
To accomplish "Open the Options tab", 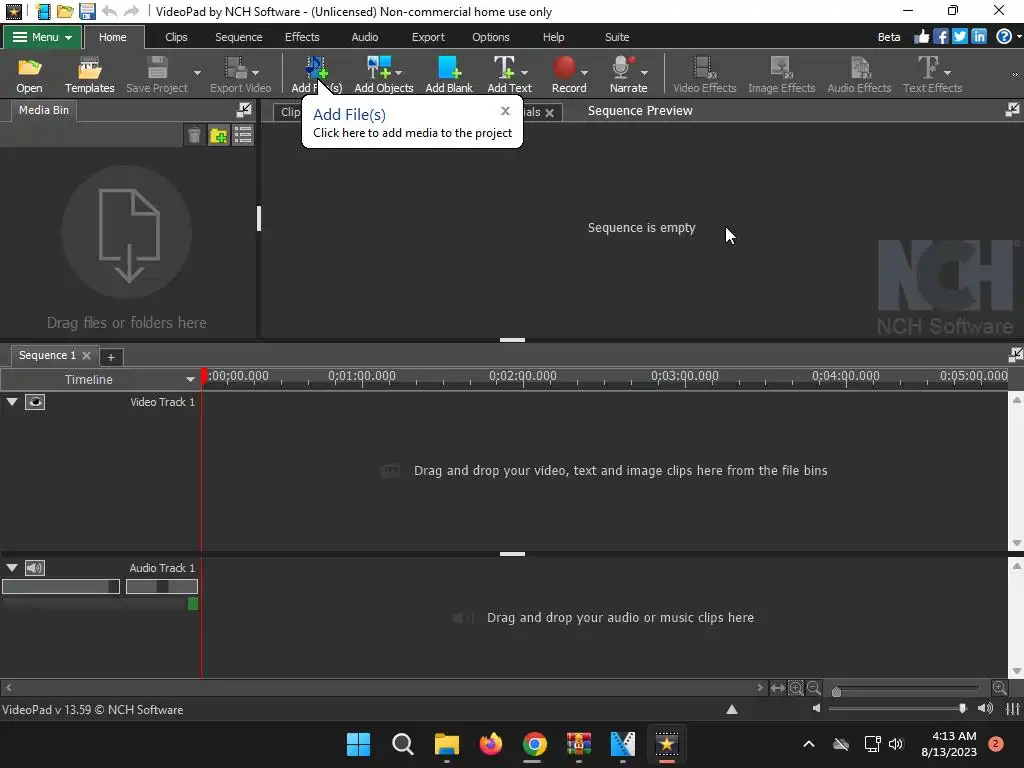I will (490, 37).
